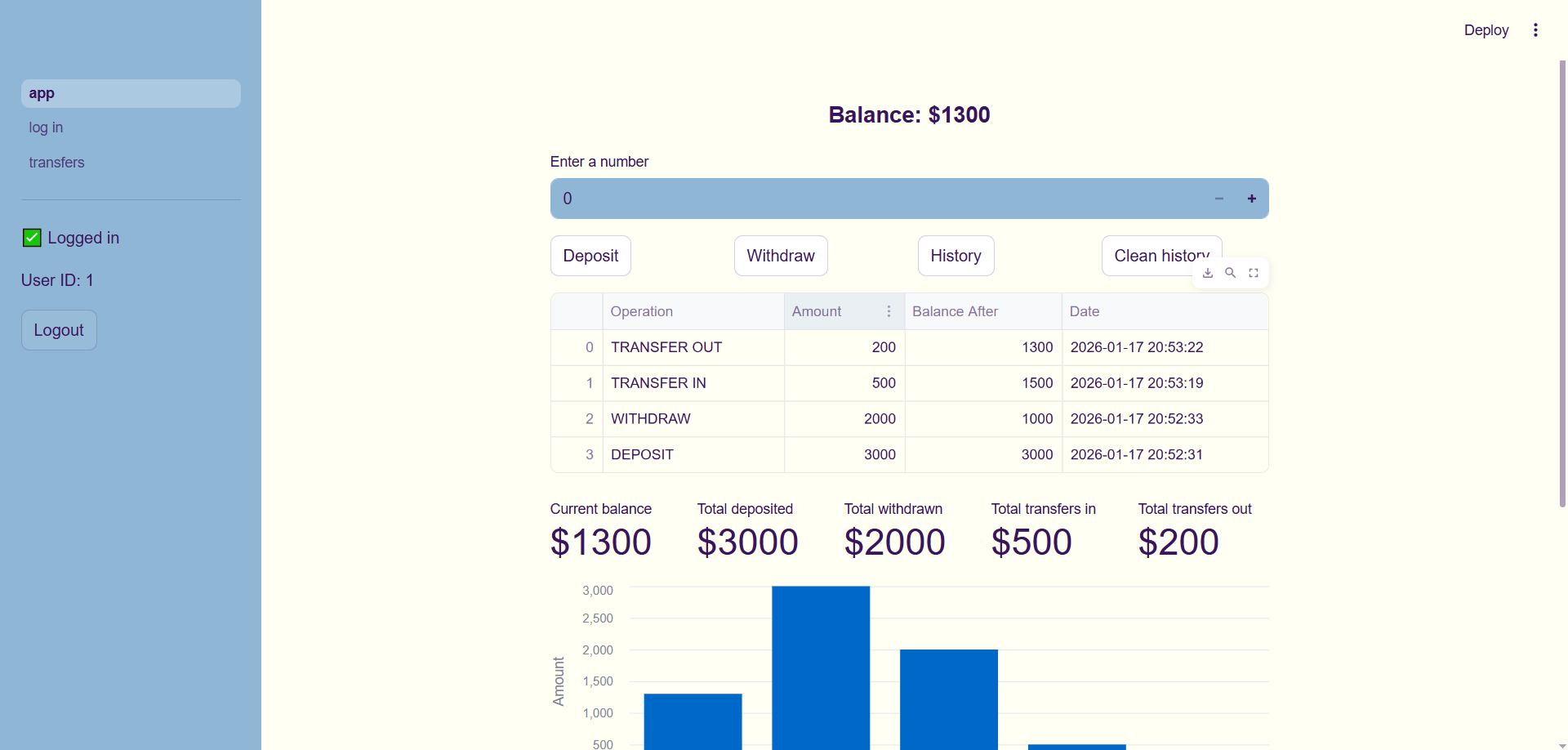The image size is (1568, 750).
Task: Log out using the Logout button
Action: (59, 330)
